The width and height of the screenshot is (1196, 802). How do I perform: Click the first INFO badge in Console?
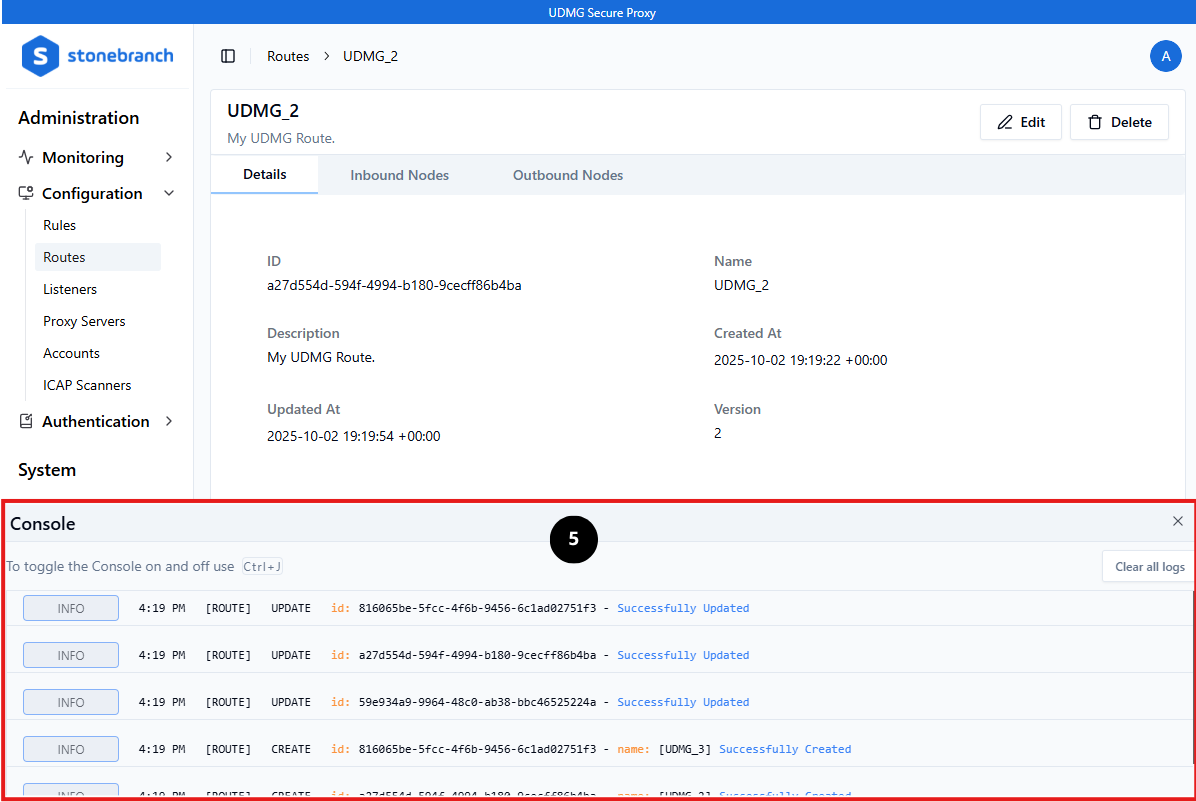(70, 607)
